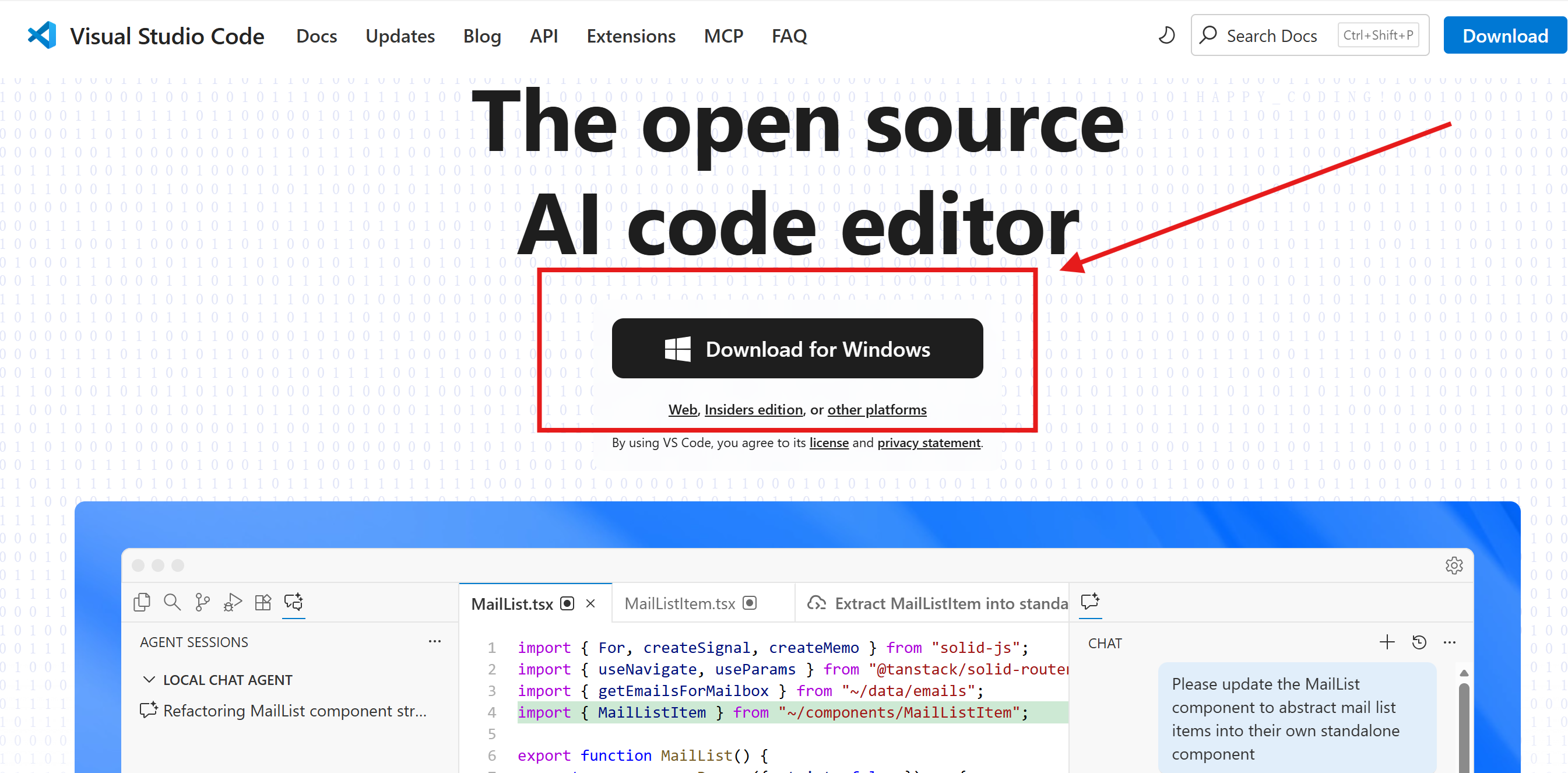Open the Run and Debug icon
The width and height of the screenshot is (1568, 773).
233,603
